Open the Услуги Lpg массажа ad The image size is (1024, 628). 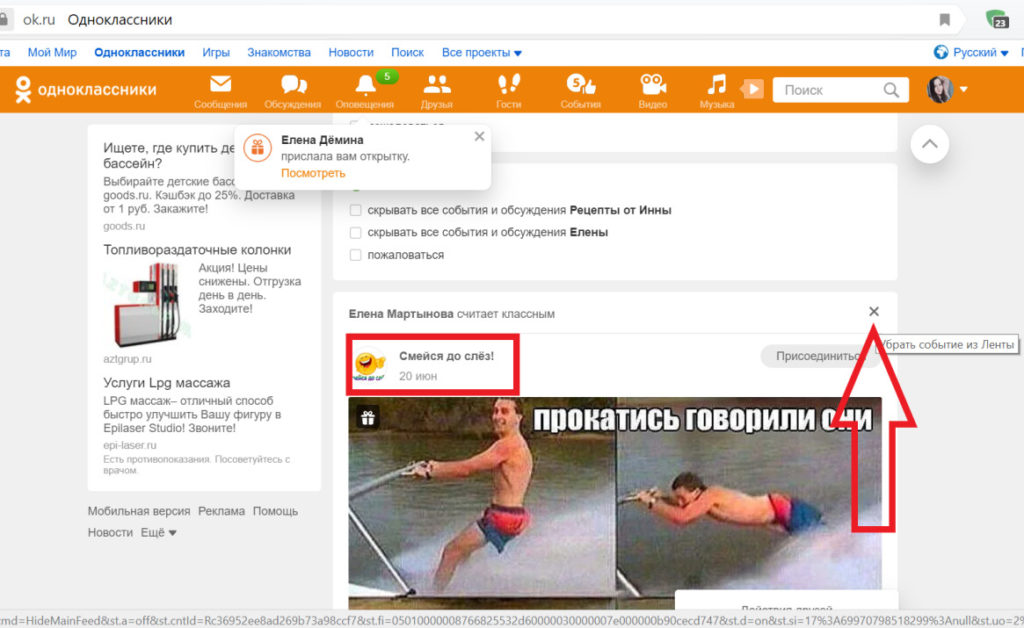(x=167, y=383)
